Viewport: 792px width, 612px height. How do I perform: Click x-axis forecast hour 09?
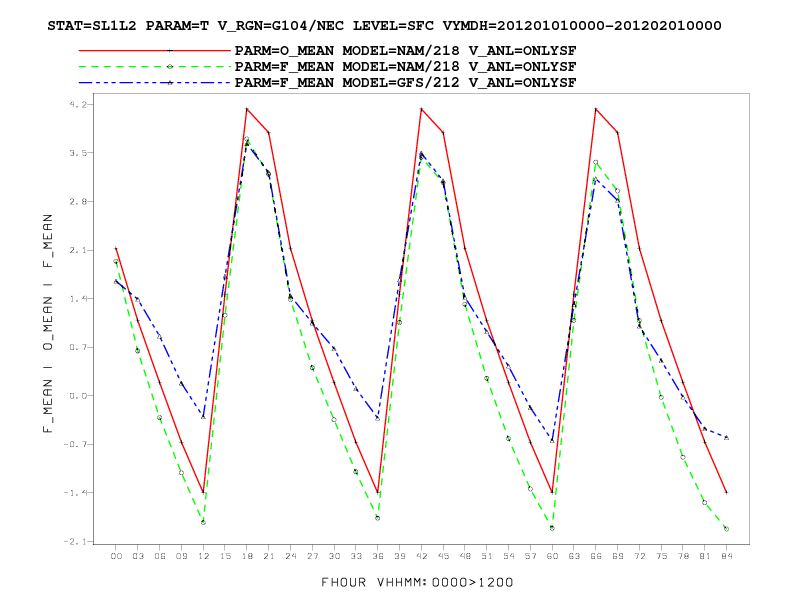coord(181,556)
